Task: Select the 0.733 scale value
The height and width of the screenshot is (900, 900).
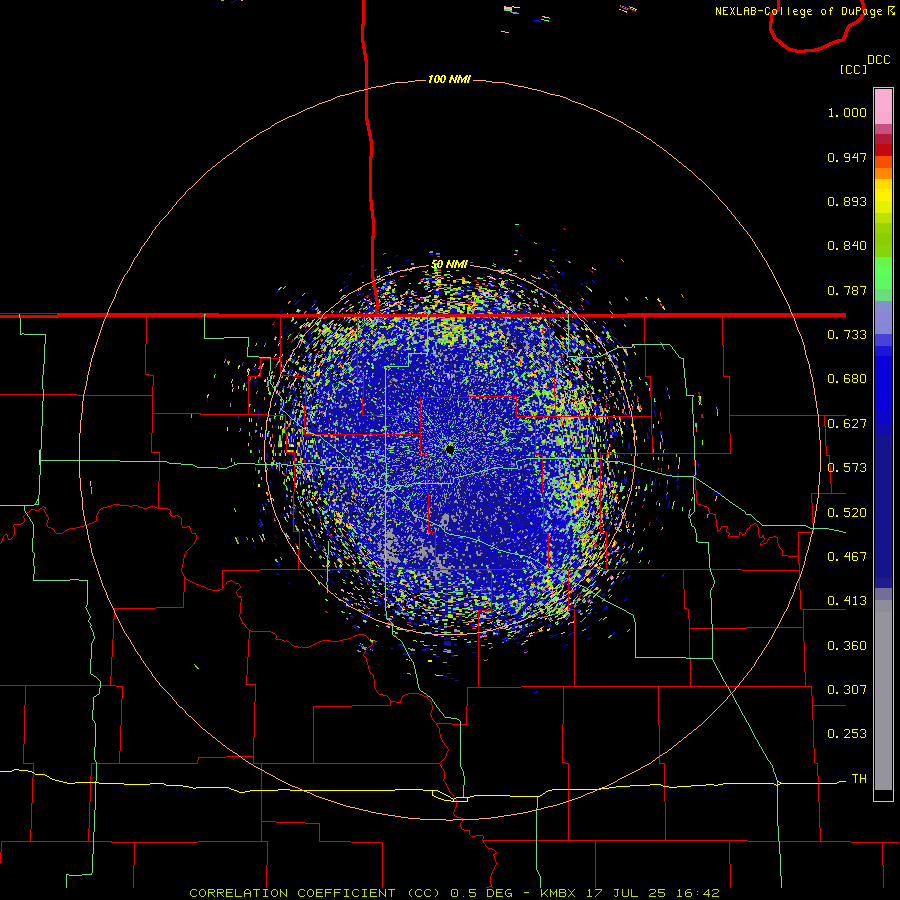Action: click(847, 335)
